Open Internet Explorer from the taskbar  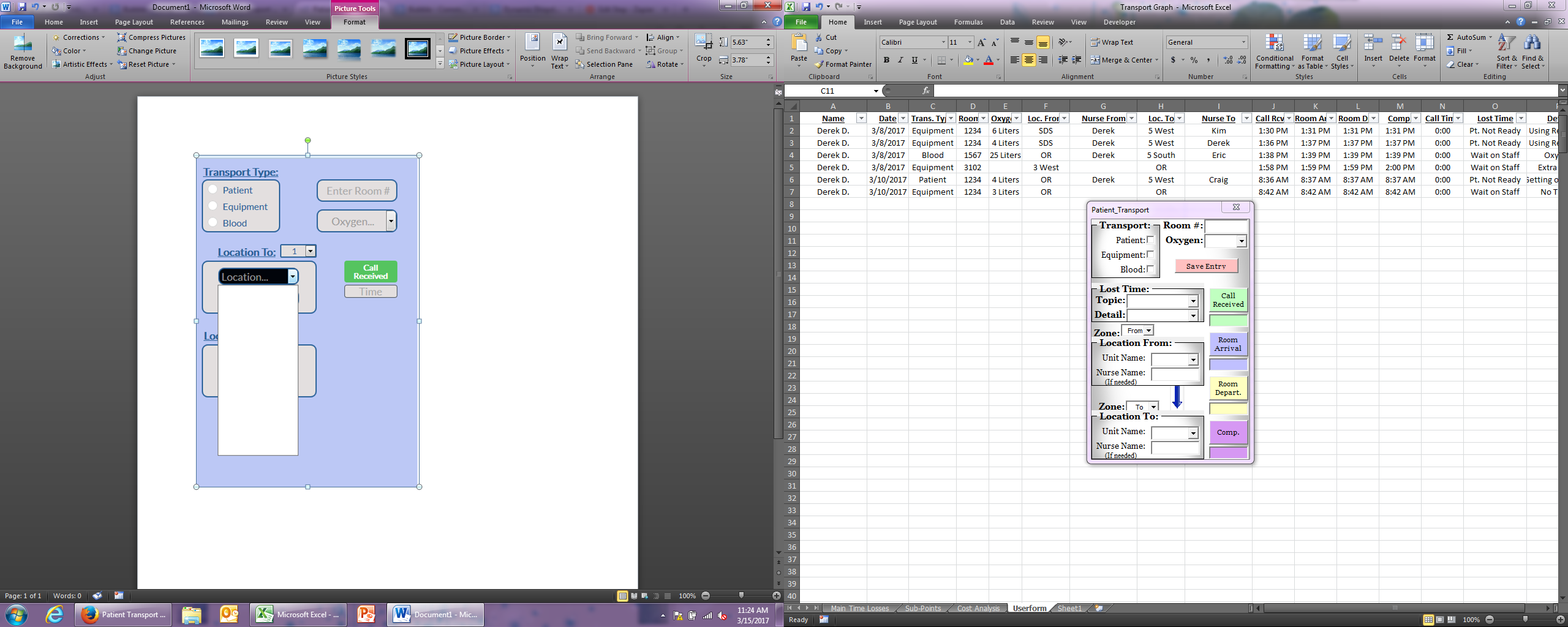[55, 615]
